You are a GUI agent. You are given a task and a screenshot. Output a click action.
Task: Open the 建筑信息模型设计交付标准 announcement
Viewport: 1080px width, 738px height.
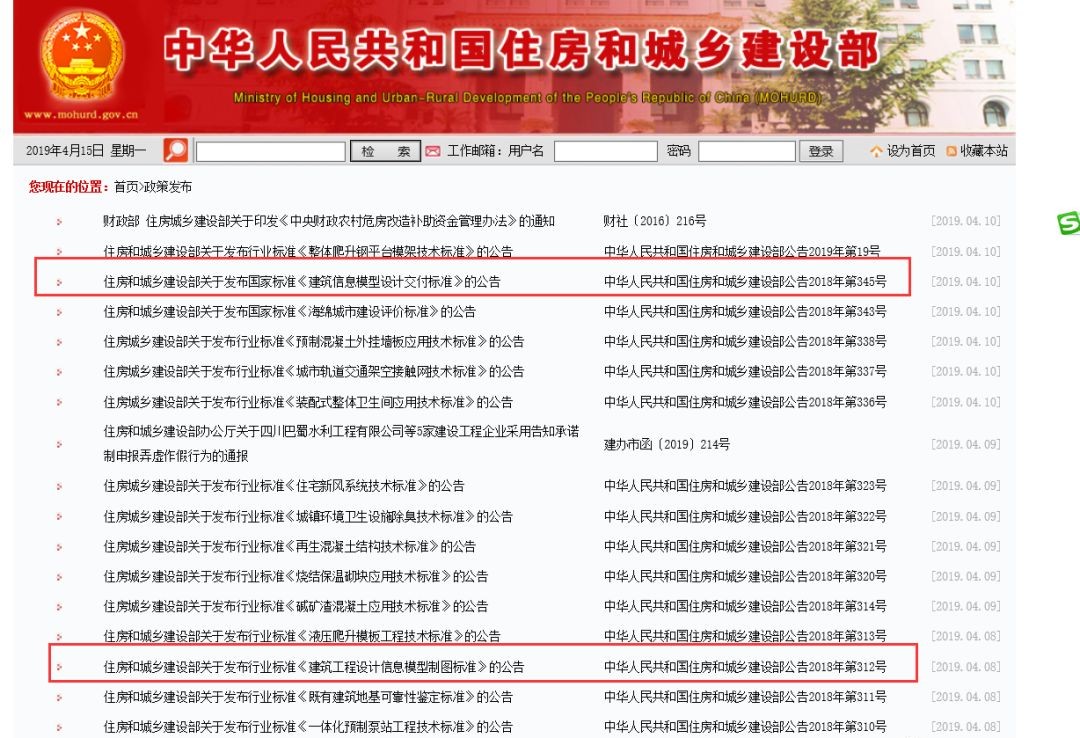302,281
